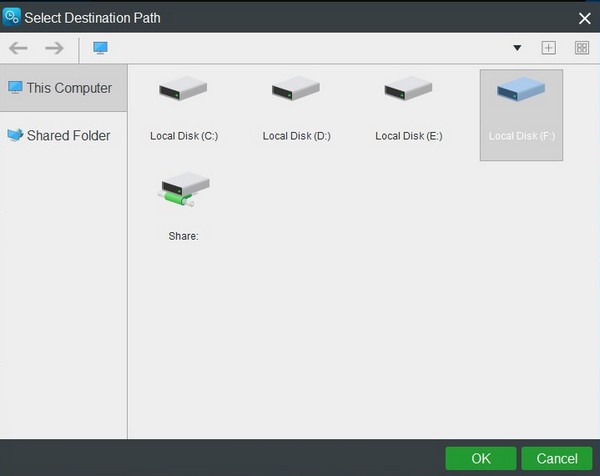Create a new folder with plus icon
Image resolution: width=600 pixels, height=476 pixels.
[x=548, y=48]
